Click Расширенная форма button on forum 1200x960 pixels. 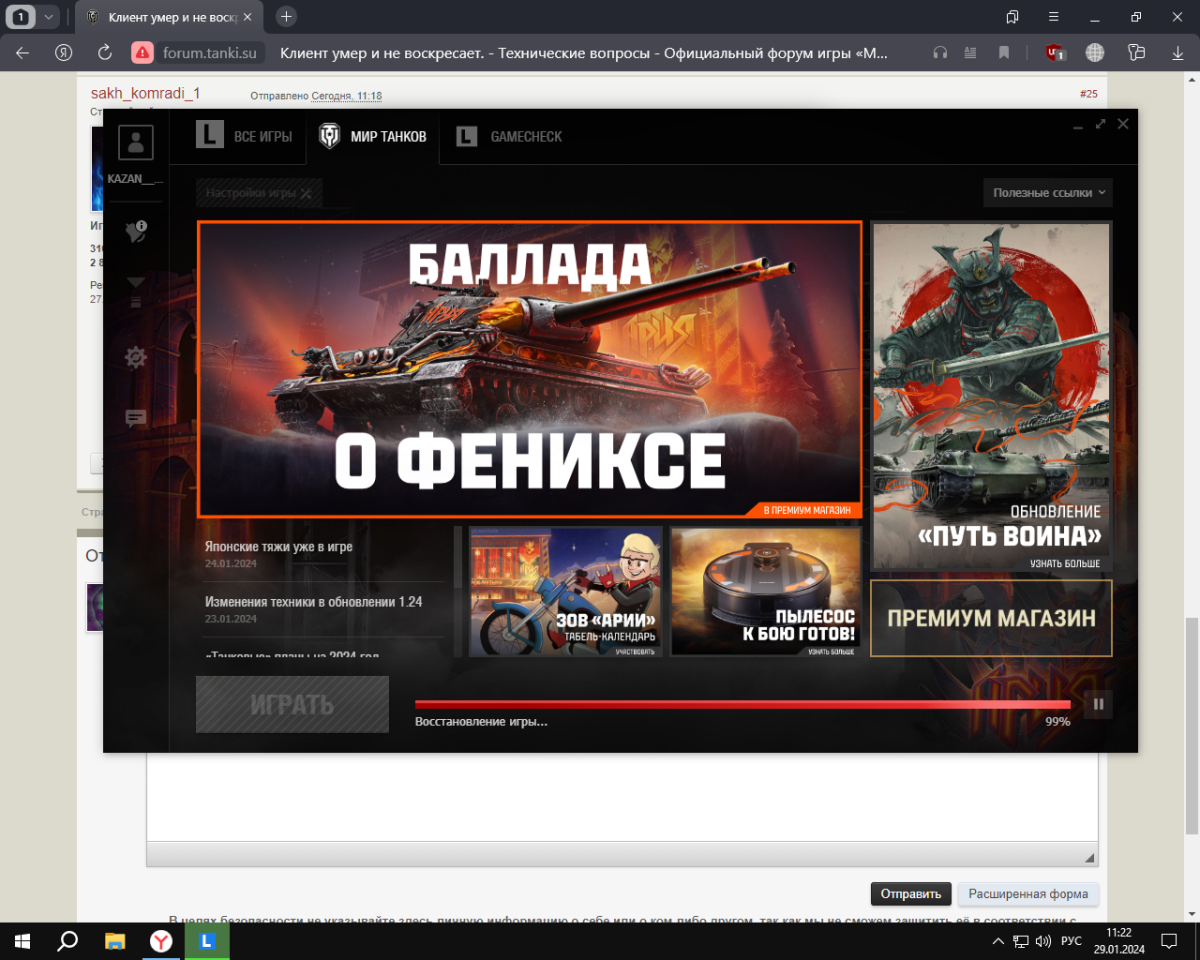pyautogui.click(x=1028, y=894)
